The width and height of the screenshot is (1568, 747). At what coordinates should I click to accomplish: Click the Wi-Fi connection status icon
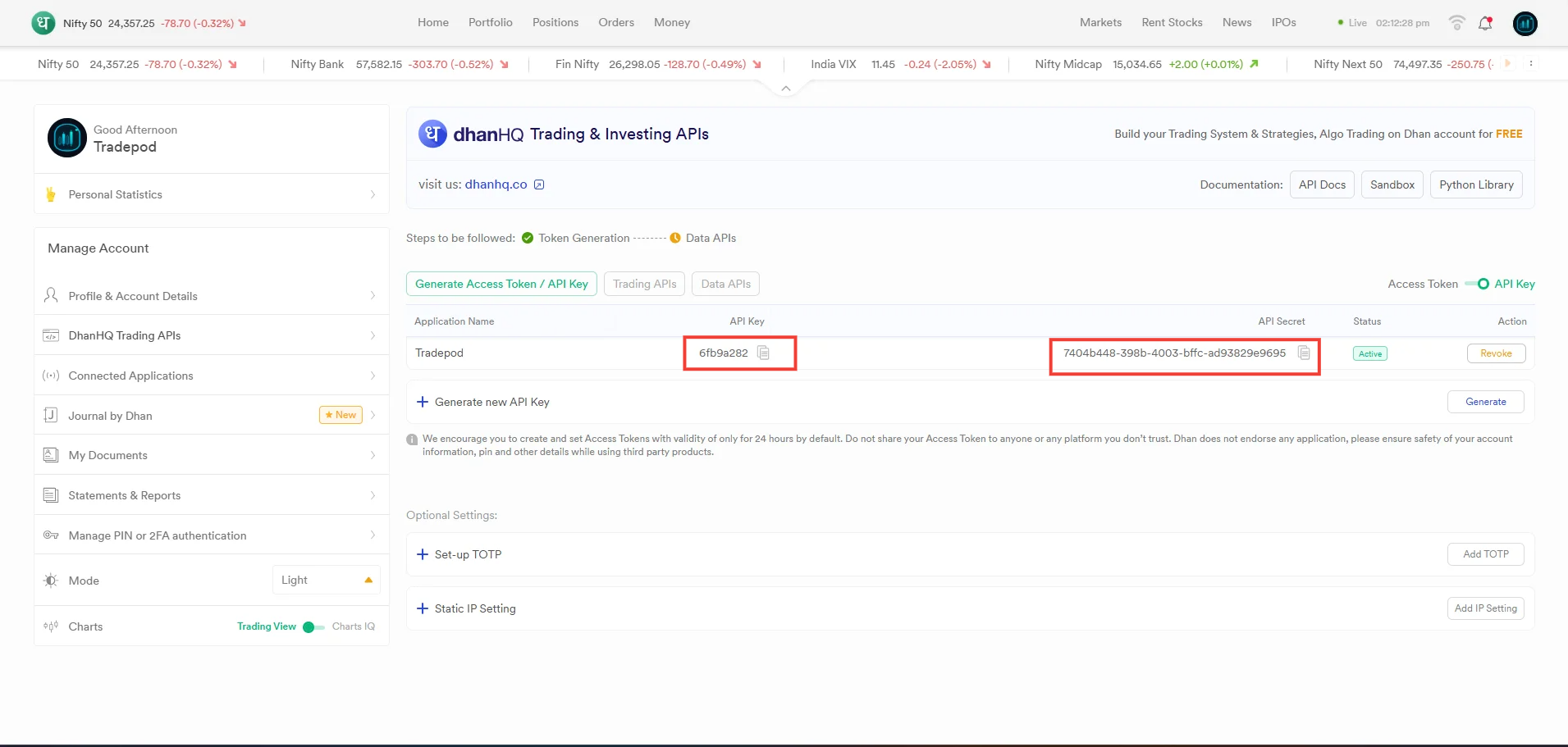[1457, 23]
